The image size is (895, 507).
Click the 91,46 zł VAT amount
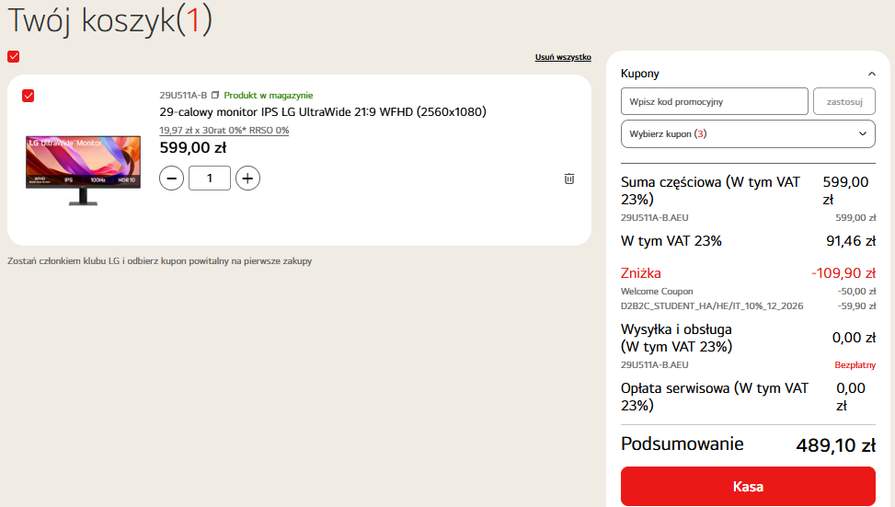[x=850, y=241]
